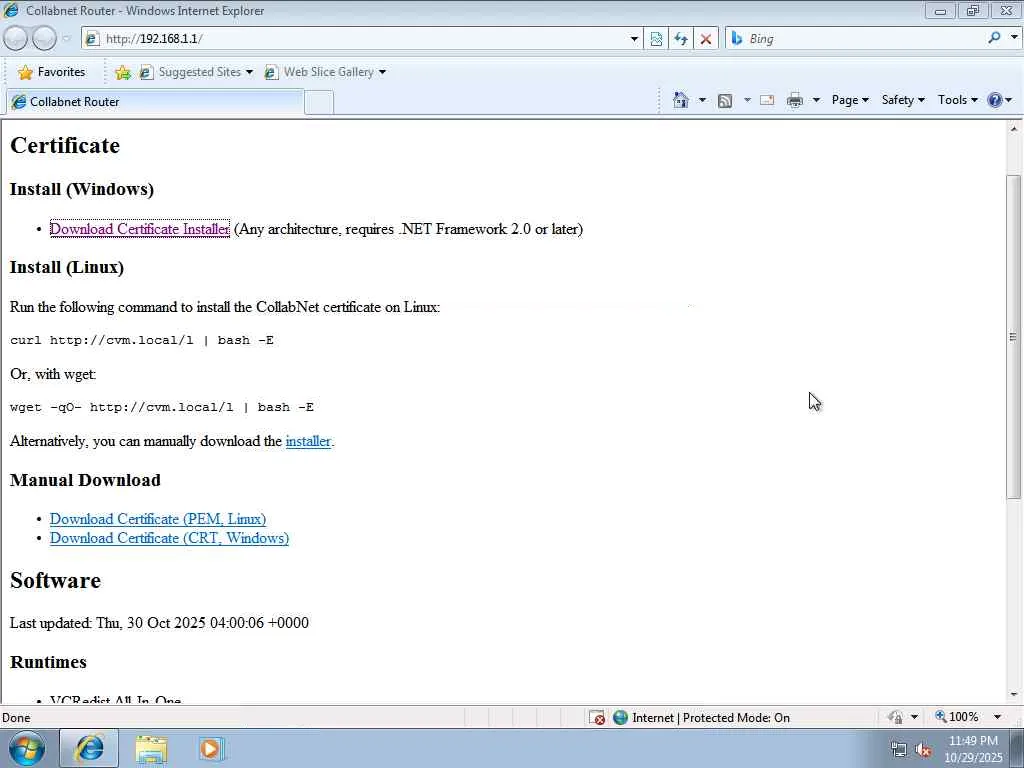1024x768 pixels.
Task: Click the Done status text
Action: click(x=16, y=718)
